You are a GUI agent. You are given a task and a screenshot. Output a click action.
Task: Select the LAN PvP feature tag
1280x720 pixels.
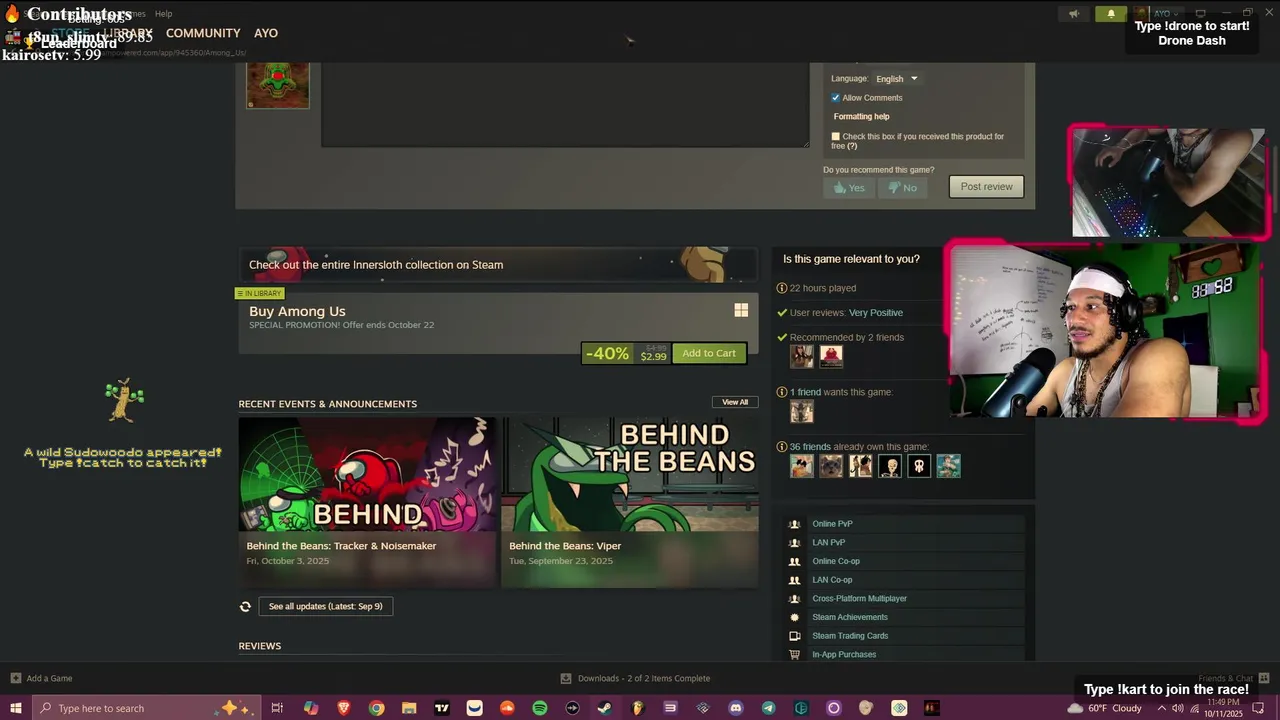point(905,543)
